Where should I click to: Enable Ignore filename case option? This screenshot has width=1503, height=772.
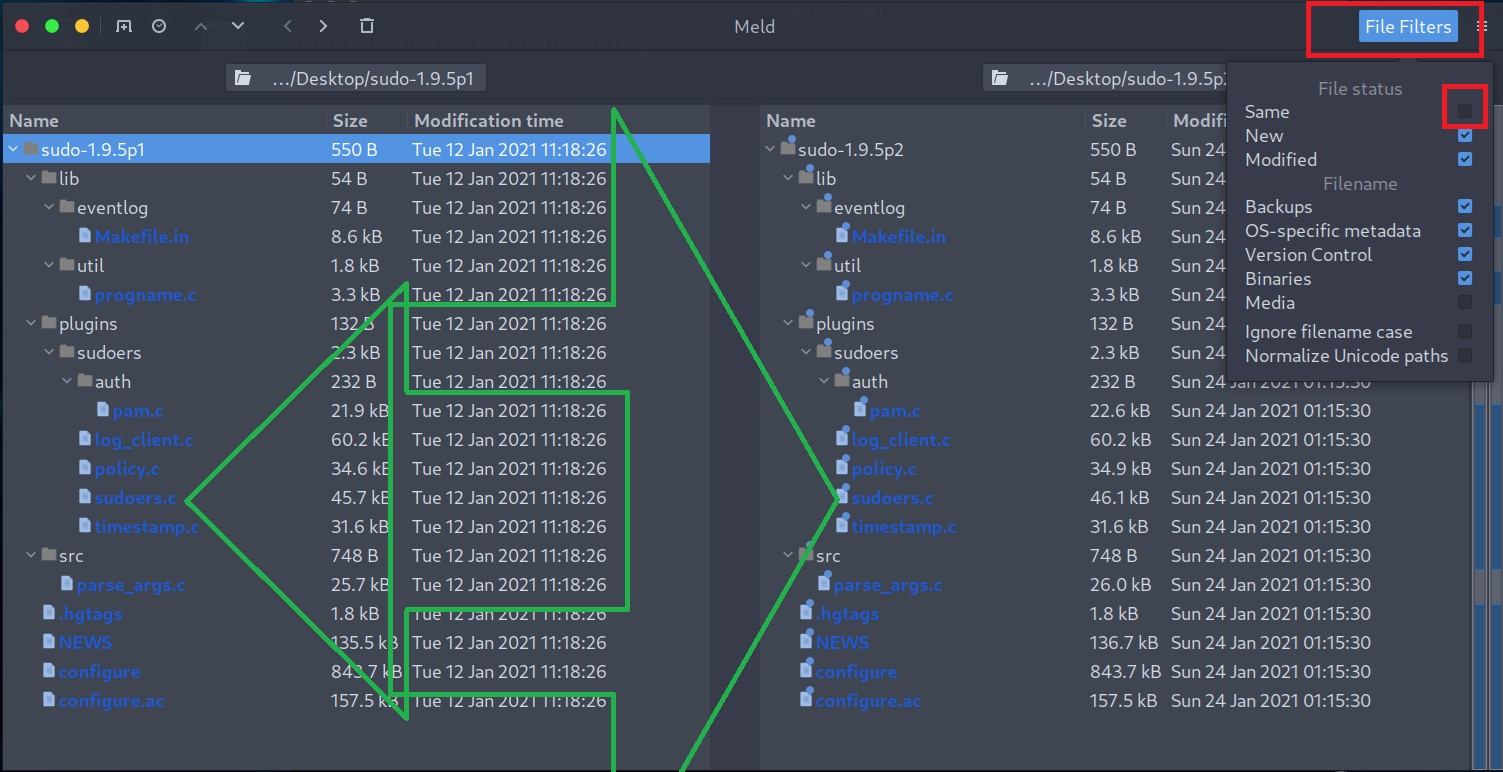coord(1465,331)
